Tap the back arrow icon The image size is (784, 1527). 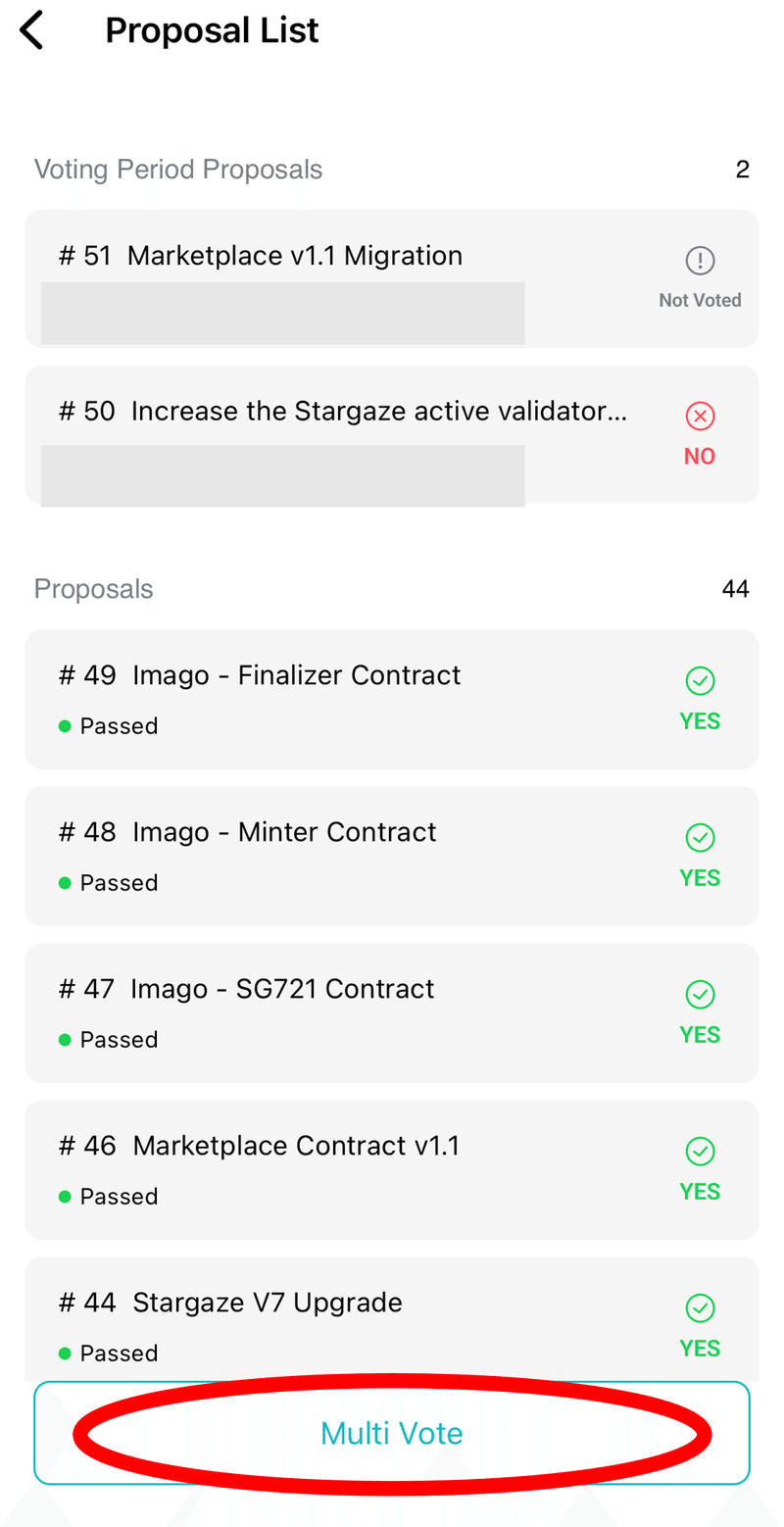pyautogui.click(x=32, y=30)
